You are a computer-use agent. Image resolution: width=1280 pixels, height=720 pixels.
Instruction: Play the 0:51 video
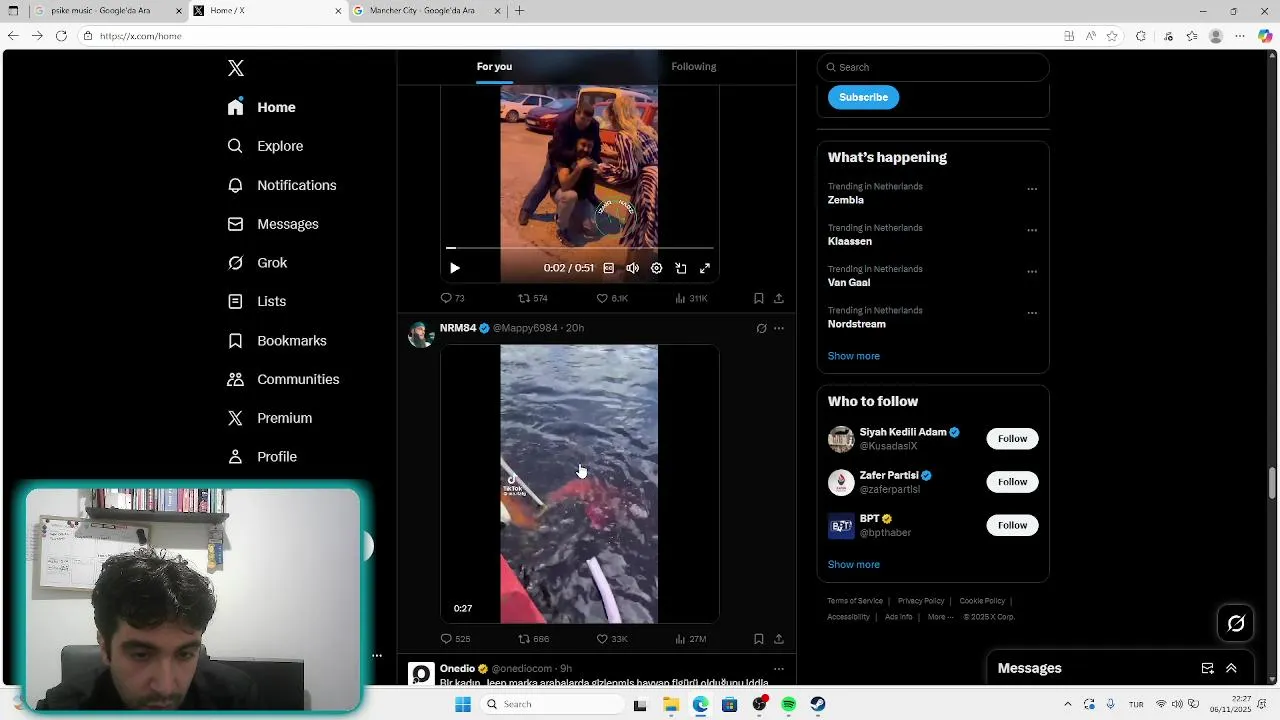pos(455,268)
